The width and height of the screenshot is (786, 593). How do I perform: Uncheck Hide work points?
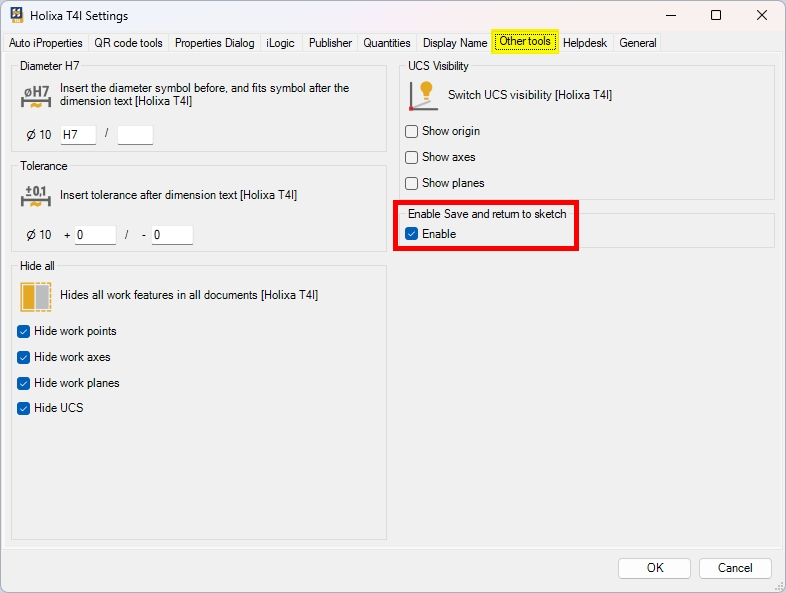(x=24, y=331)
